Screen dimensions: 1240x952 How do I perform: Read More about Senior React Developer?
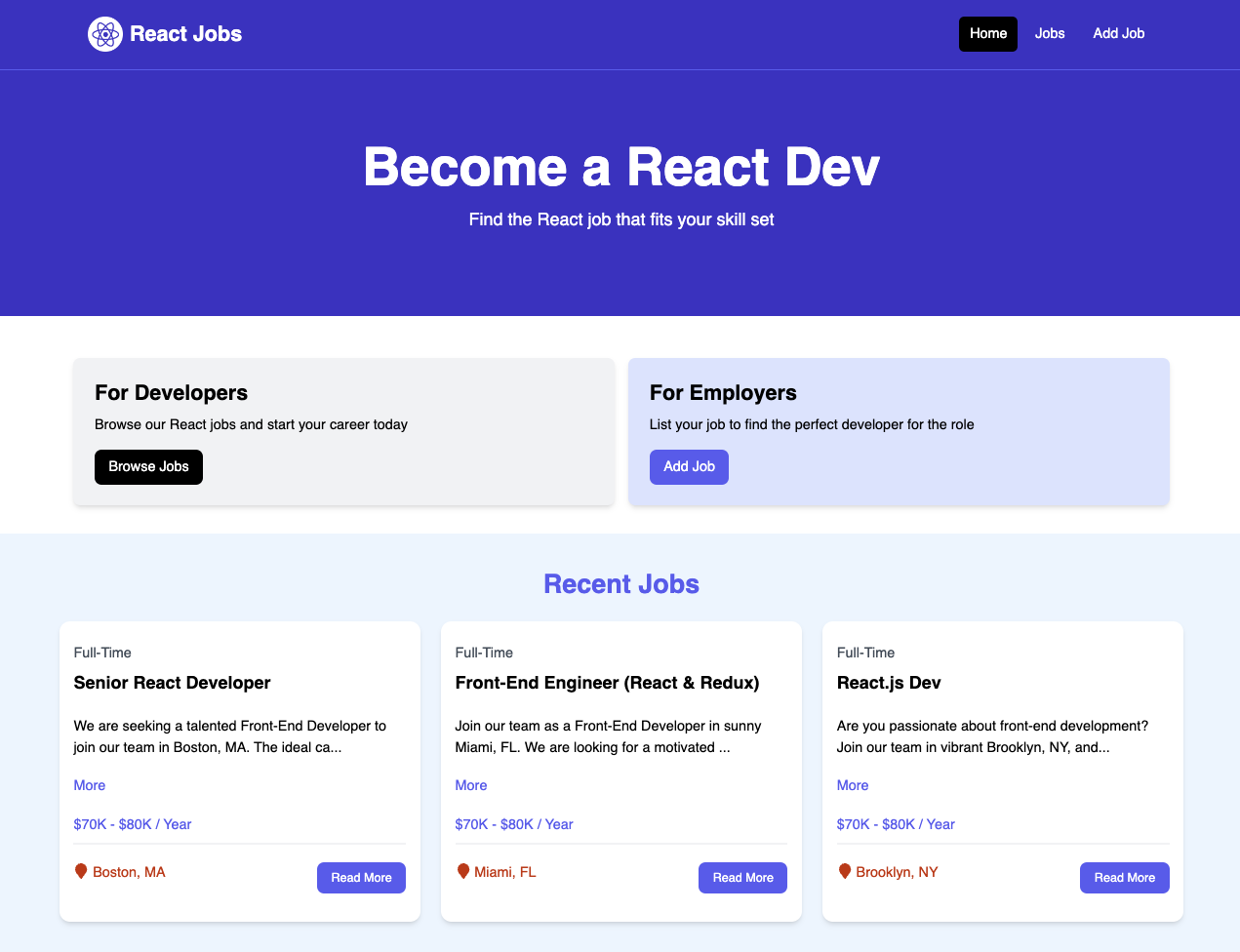pos(361,878)
